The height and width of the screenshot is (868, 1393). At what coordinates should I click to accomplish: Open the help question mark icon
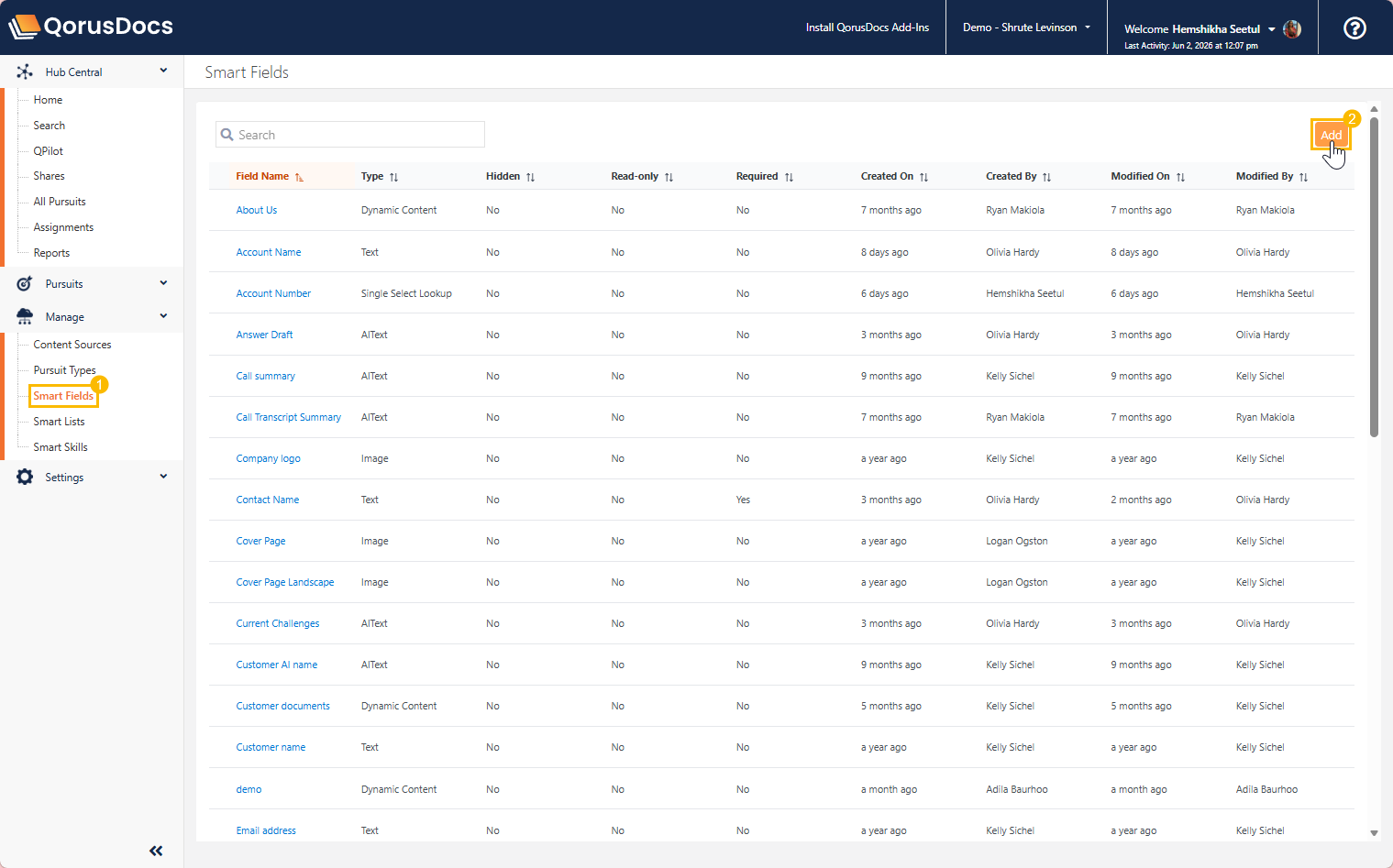tap(1354, 27)
